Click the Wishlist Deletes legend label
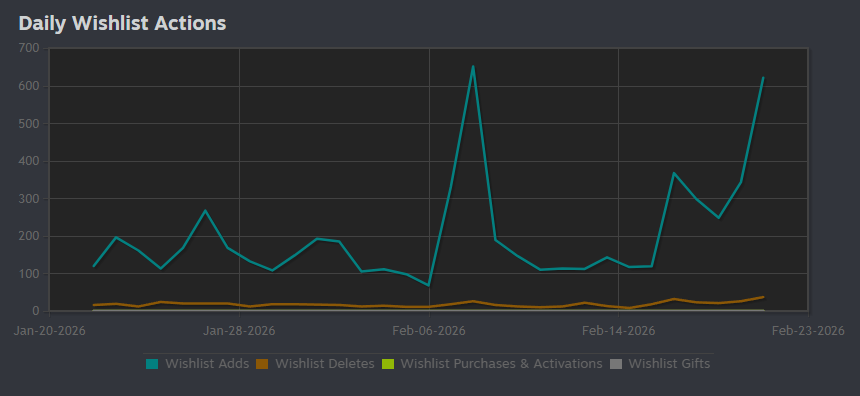This screenshot has width=860, height=396. (x=325, y=364)
